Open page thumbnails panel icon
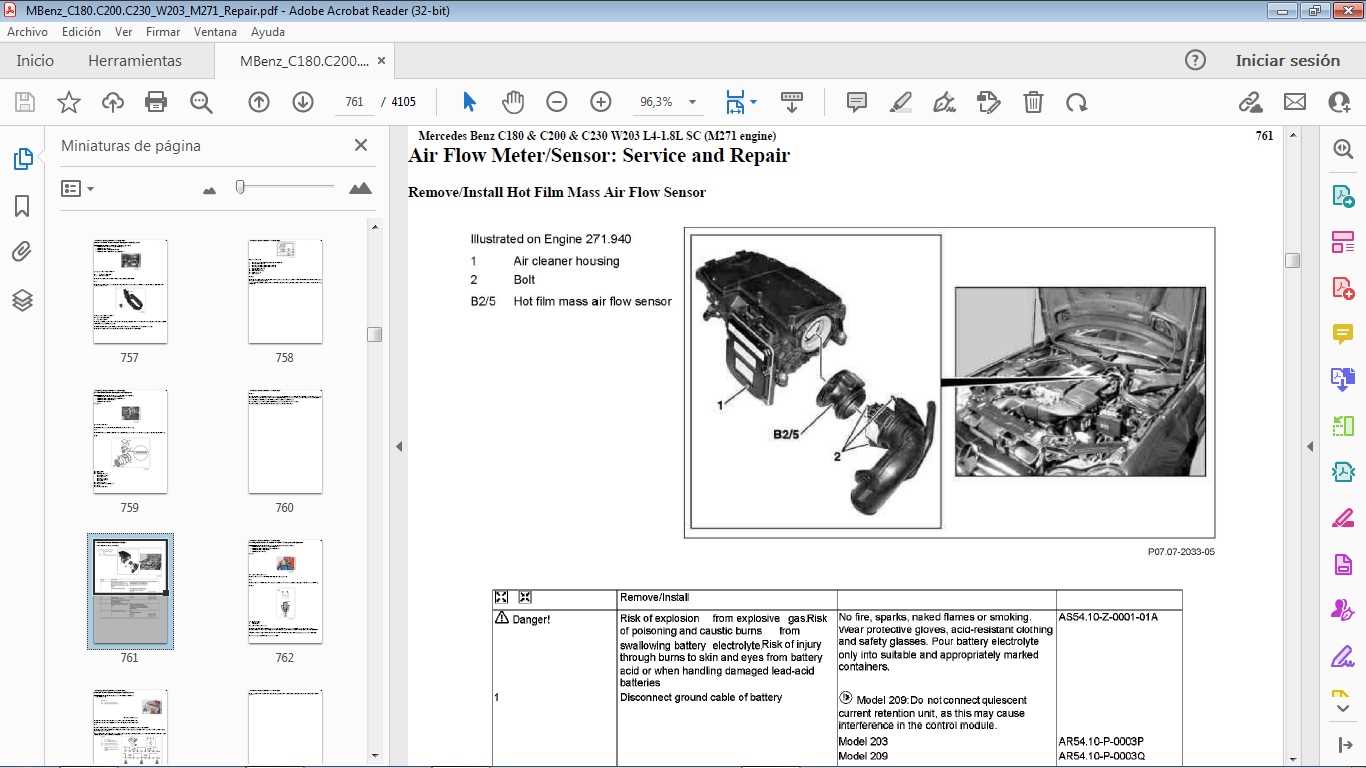This screenshot has height=768, width=1366. 22,159
